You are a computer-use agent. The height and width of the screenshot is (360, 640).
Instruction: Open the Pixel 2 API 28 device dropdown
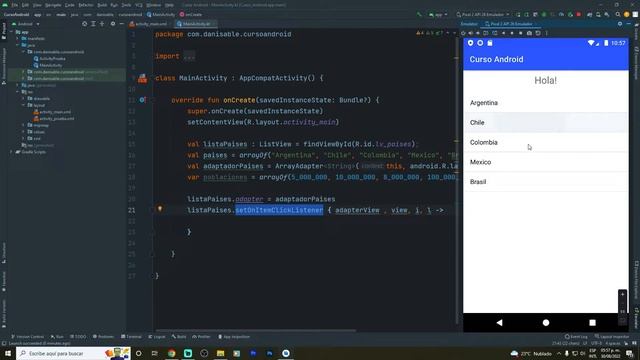point(483,14)
